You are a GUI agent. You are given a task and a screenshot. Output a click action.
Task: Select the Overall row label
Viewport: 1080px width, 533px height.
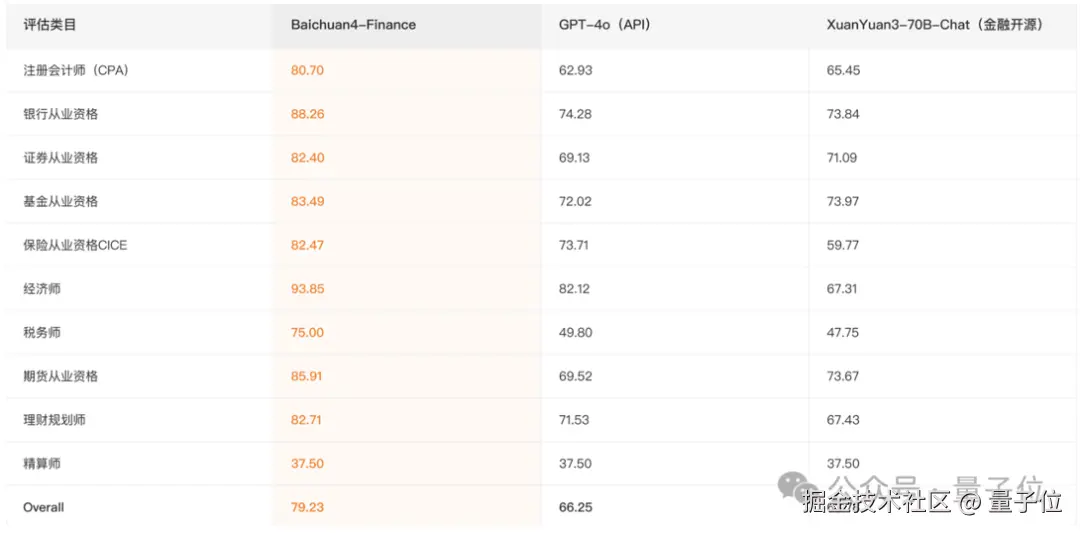tap(44, 507)
